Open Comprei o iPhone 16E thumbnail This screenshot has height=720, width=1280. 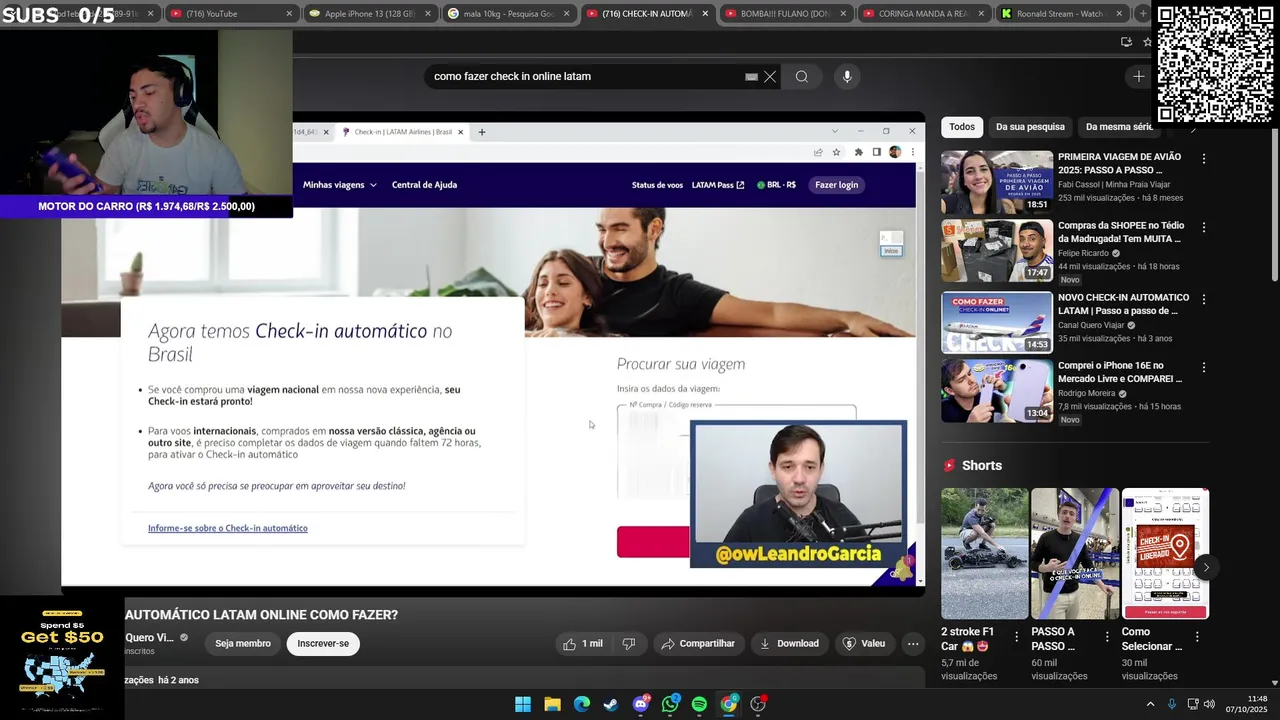996,391
